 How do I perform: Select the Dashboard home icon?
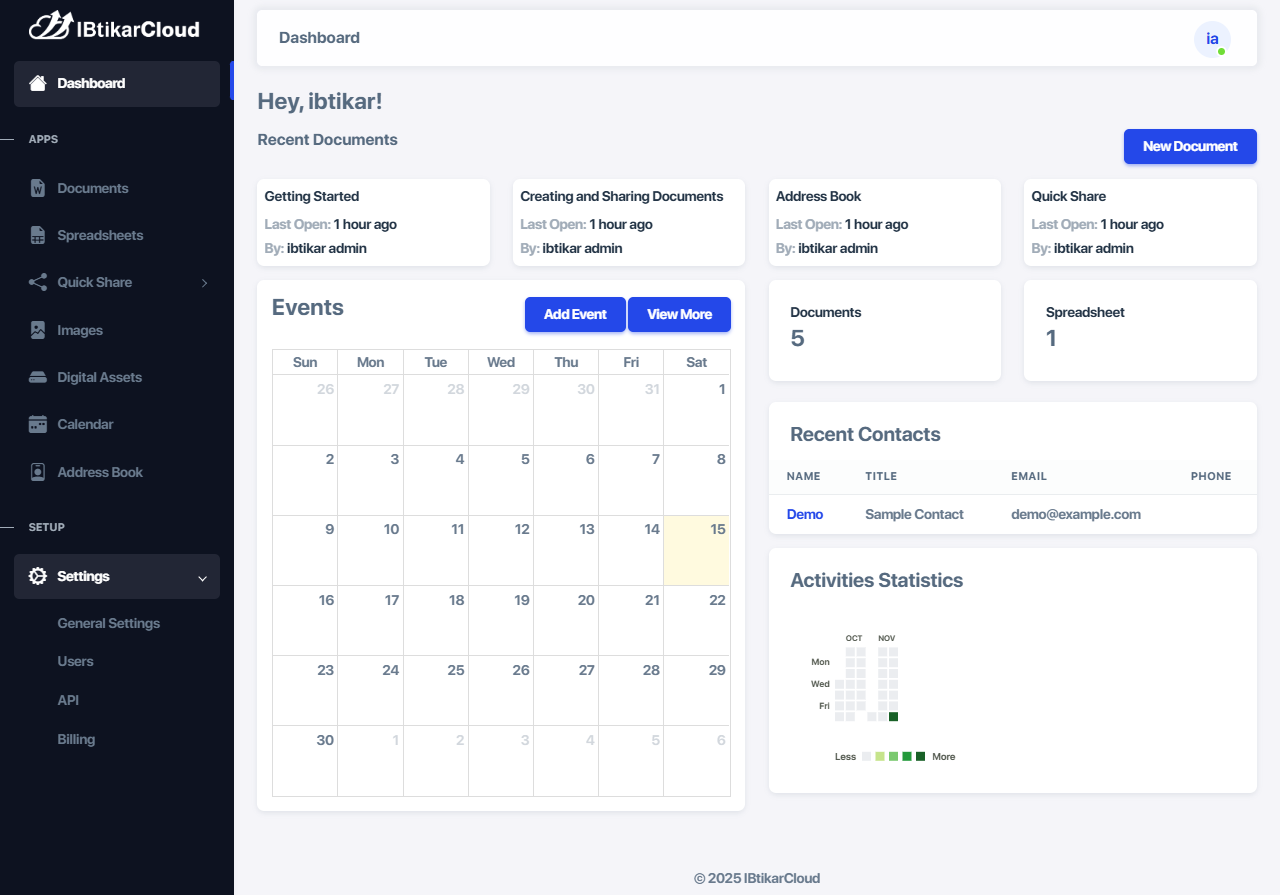click(37, 82)
